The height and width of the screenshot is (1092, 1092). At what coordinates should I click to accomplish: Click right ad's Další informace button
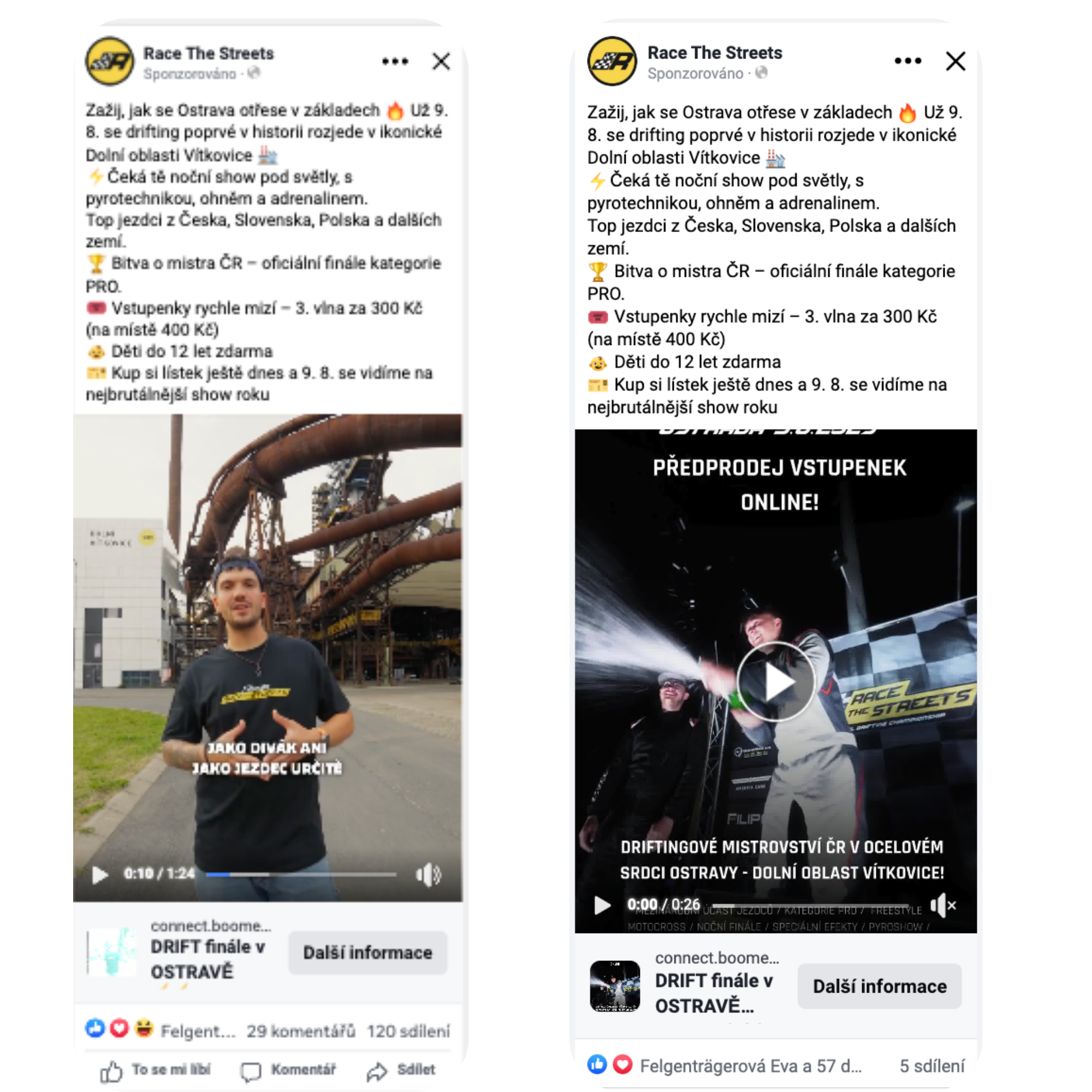(x=879, y=986)
